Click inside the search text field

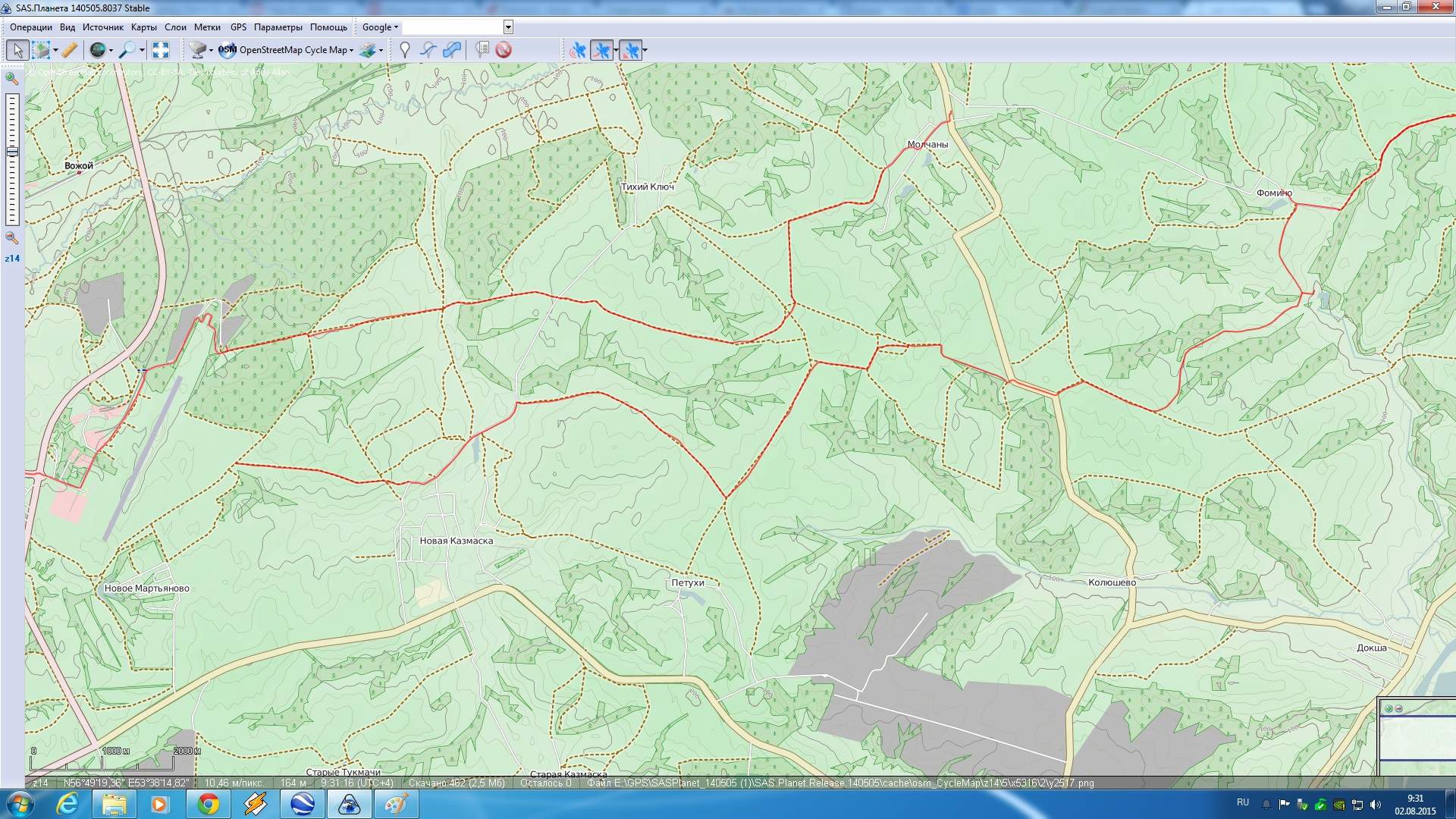click(x=453, y=27)
